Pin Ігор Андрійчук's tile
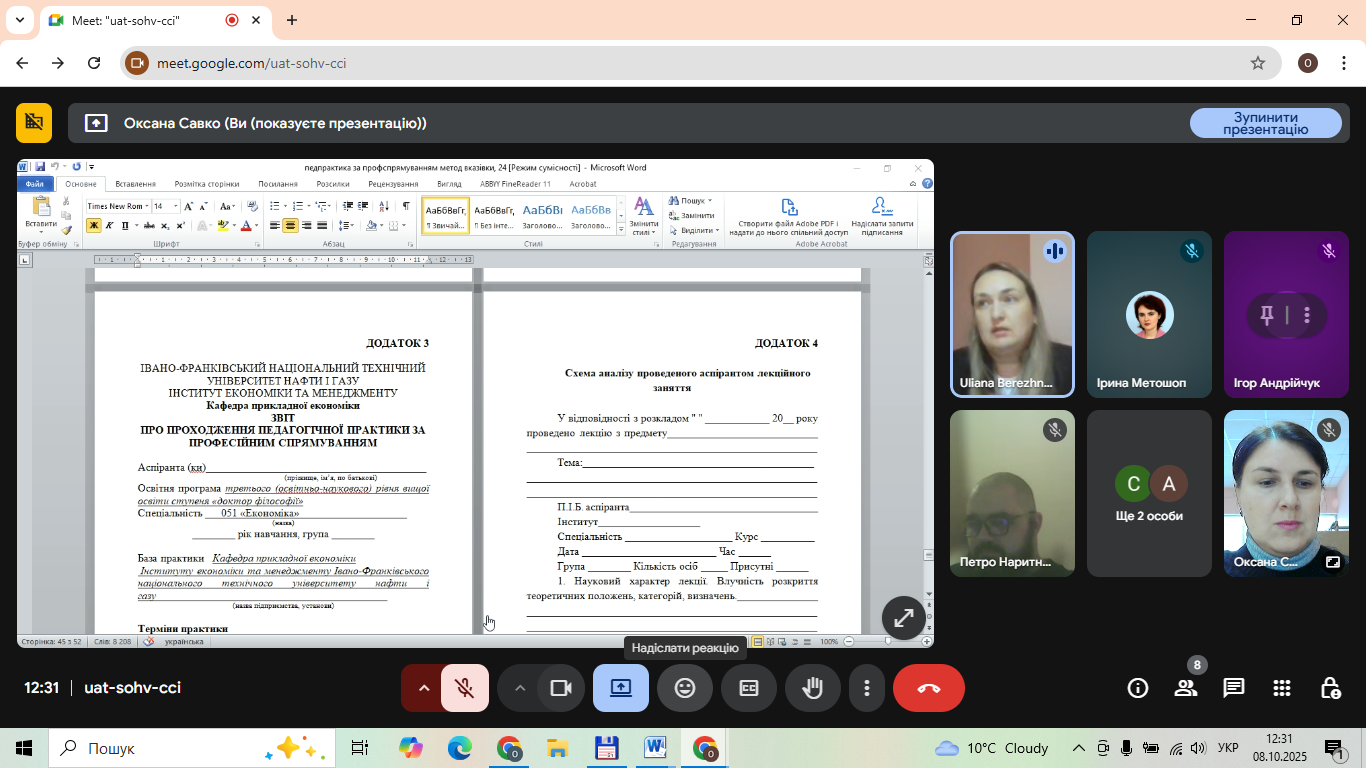1366x768 pixels. 1266,316
